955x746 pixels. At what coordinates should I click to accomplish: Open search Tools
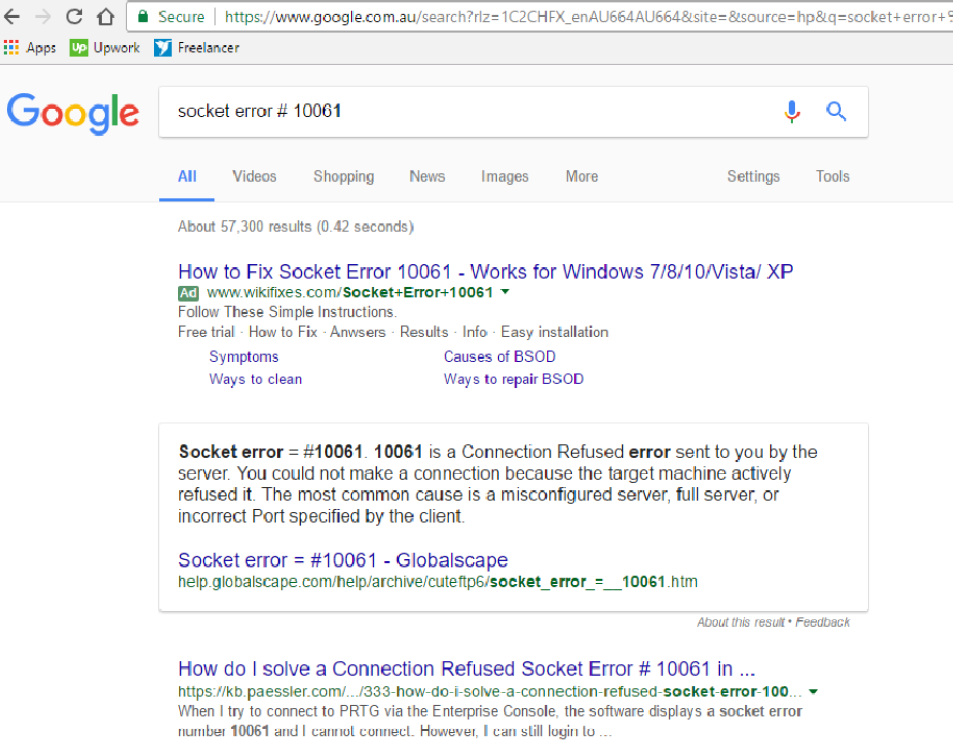(832, 177)
